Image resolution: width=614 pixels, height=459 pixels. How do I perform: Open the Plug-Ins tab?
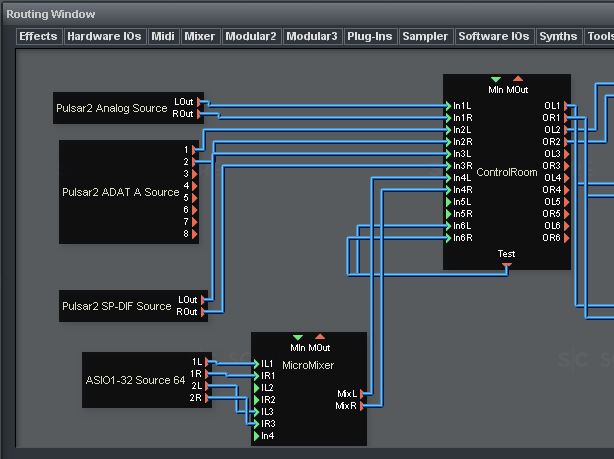click(x=369, y=36)
